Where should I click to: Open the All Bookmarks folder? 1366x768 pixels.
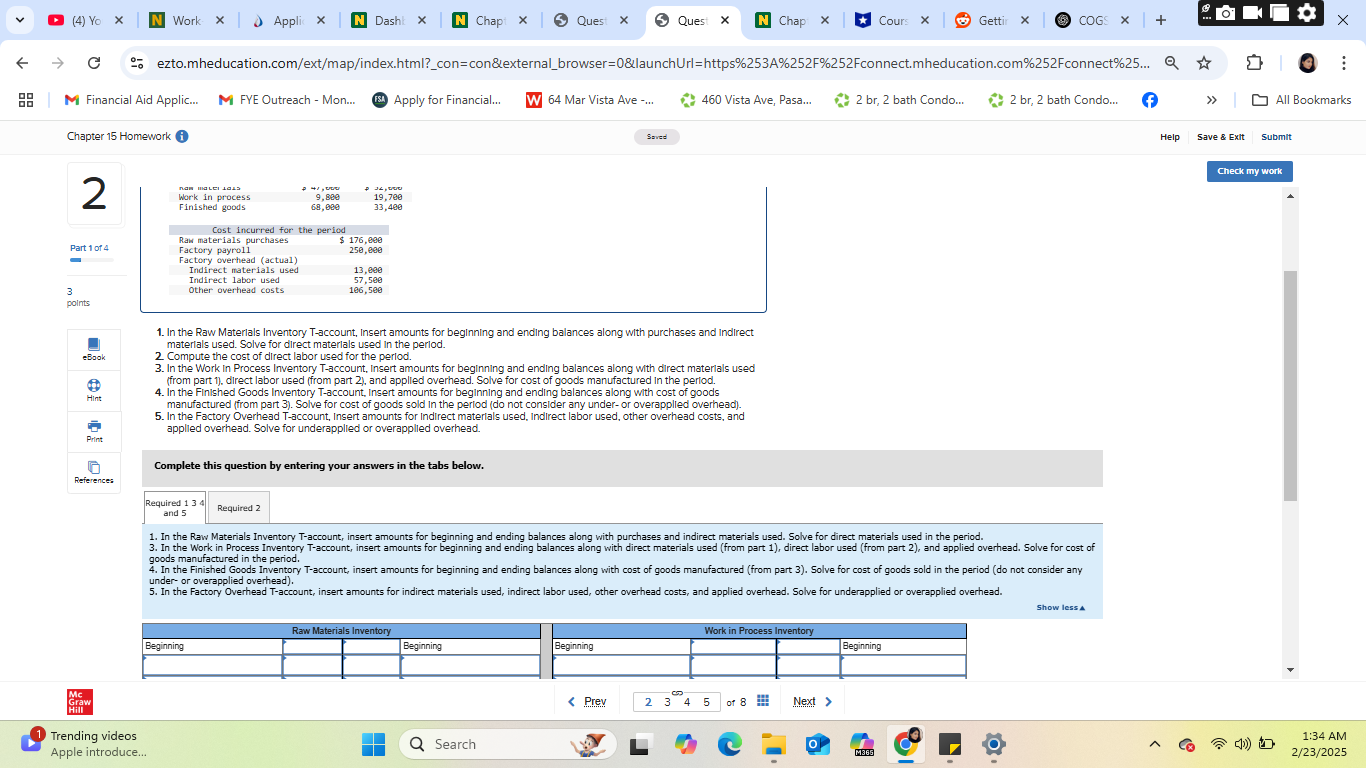click(1303, 100)
